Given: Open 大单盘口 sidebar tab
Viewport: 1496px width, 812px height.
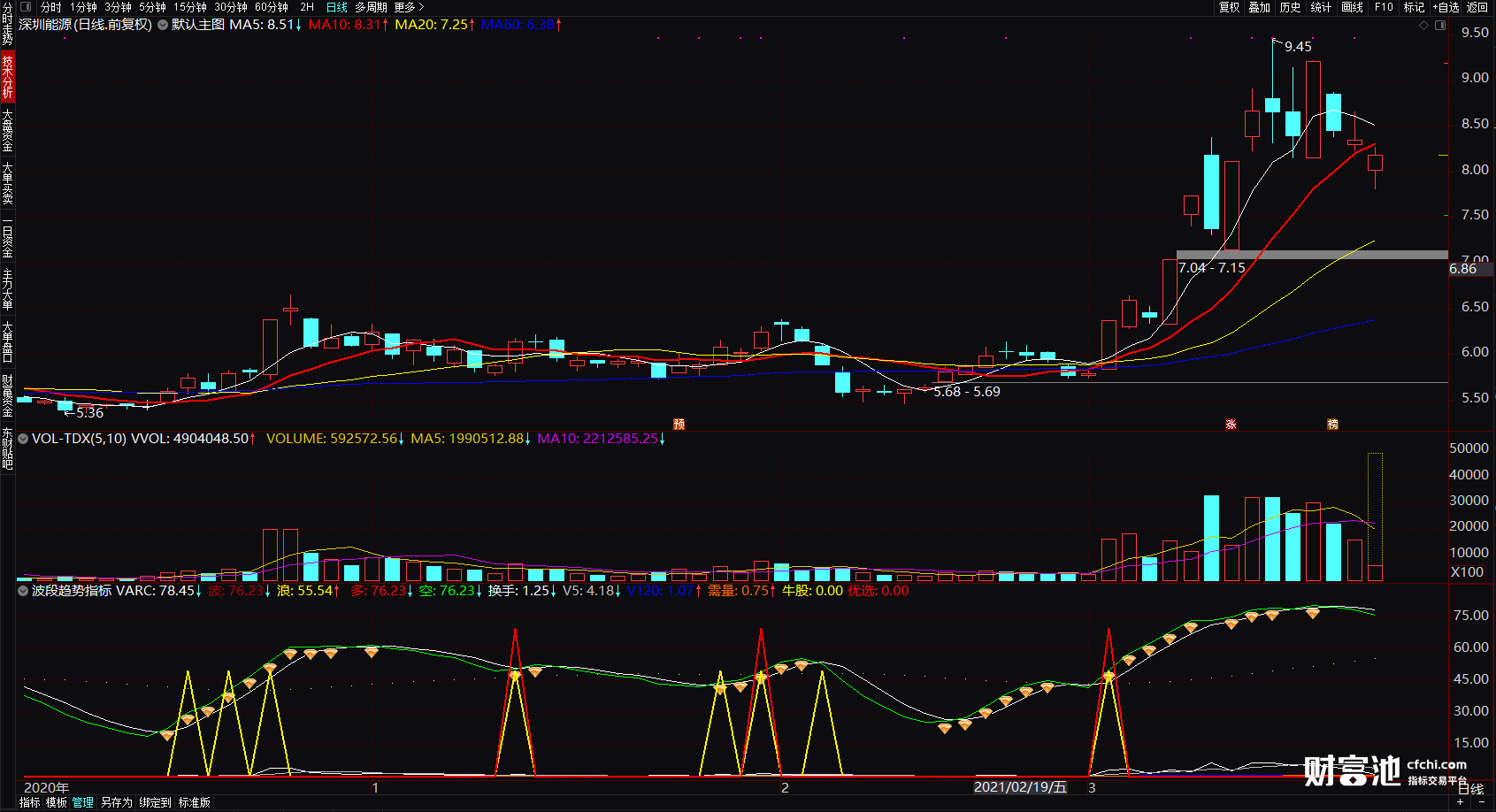Looking at the screenshot, I should pyautogui.click(x=7, y=342).
